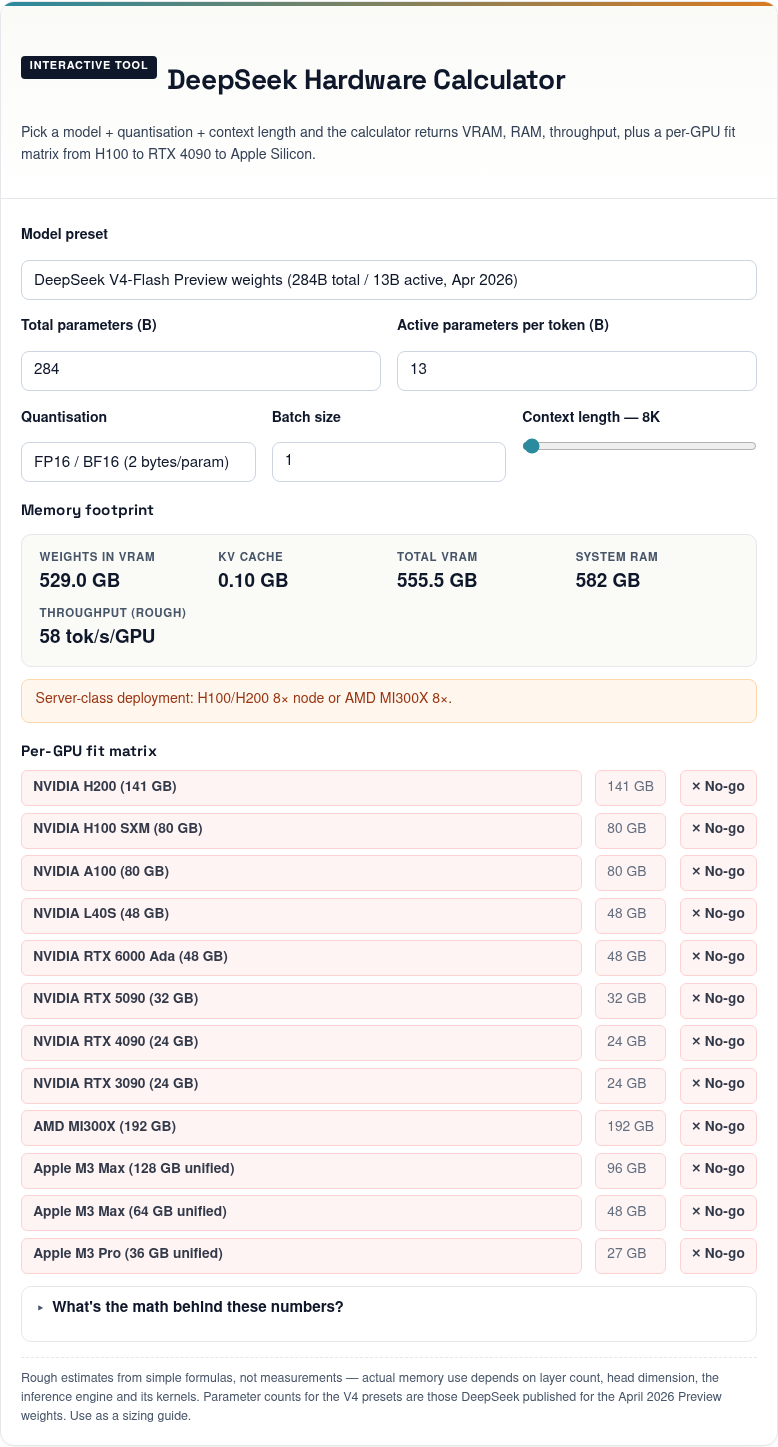778x1447 pixels.
Task: Click the Batch size input field
Action: 388,462
